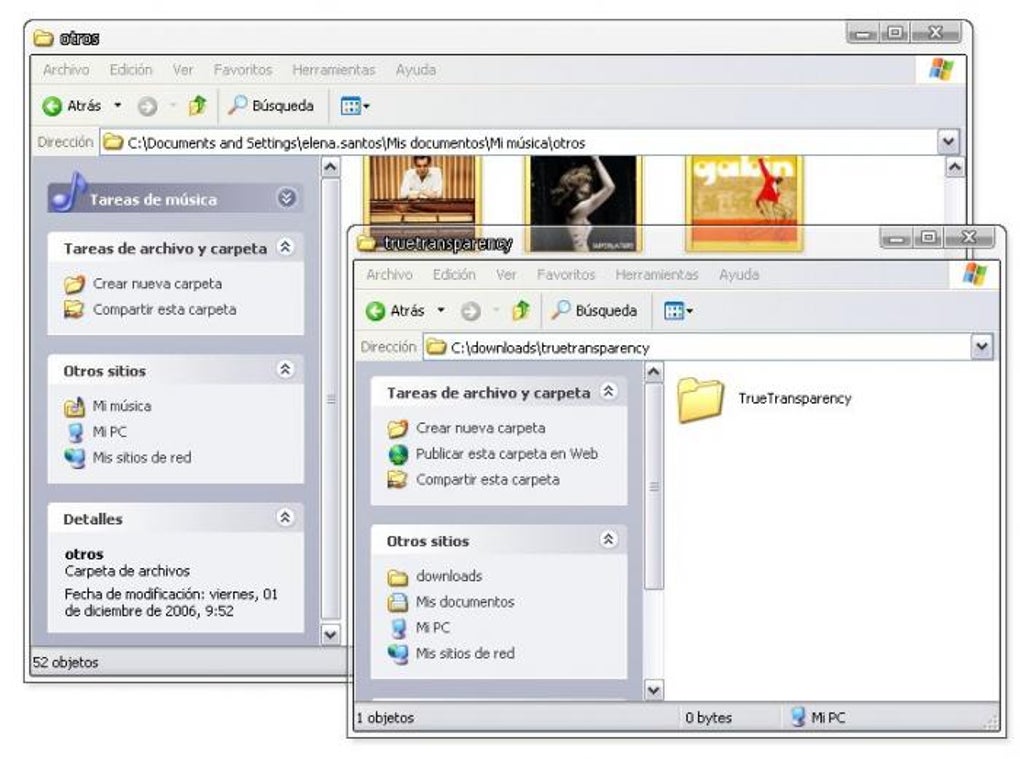Open views icon in truetransparency toolbar
The height and width of the screenshot is (759, 1020).
click(x=673, y=311)
